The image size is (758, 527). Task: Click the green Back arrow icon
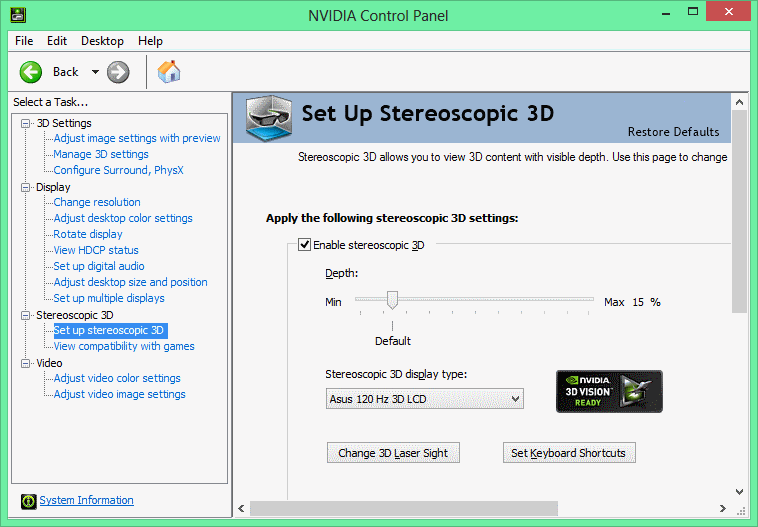[31, 72]
